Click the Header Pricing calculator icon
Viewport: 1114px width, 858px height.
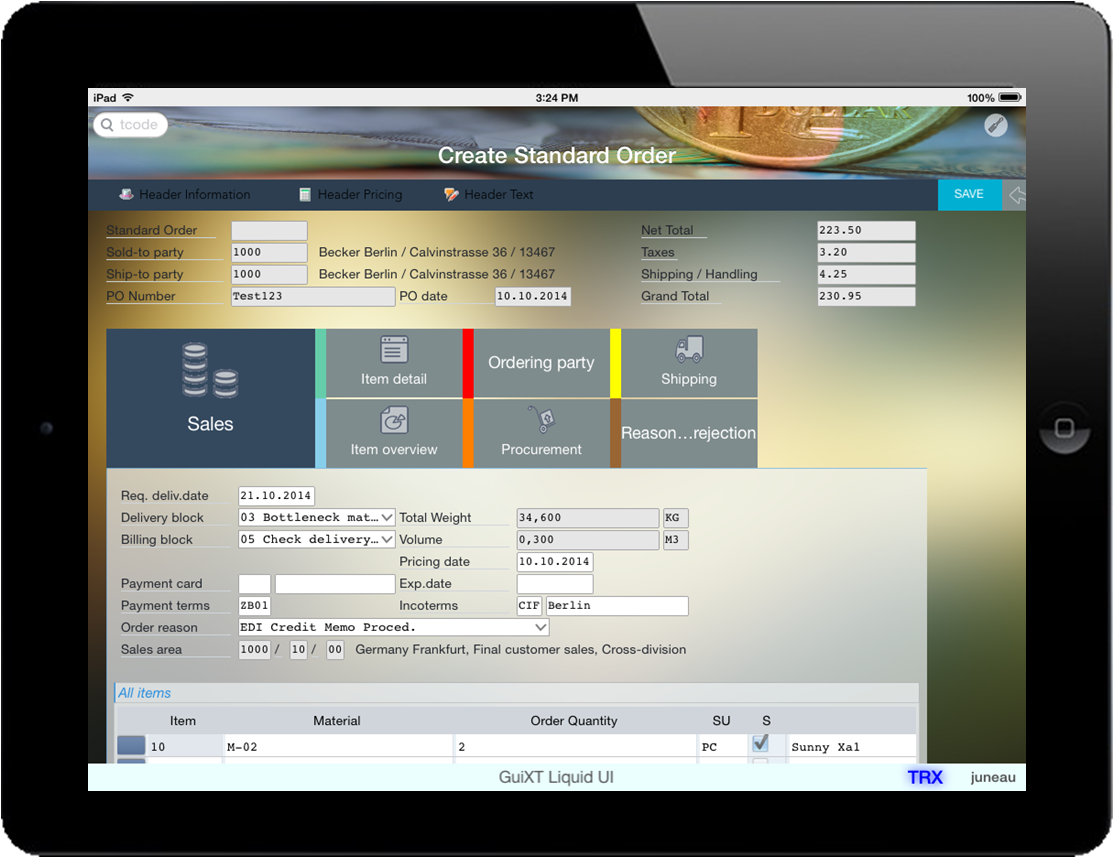click(x=305, y=194)
